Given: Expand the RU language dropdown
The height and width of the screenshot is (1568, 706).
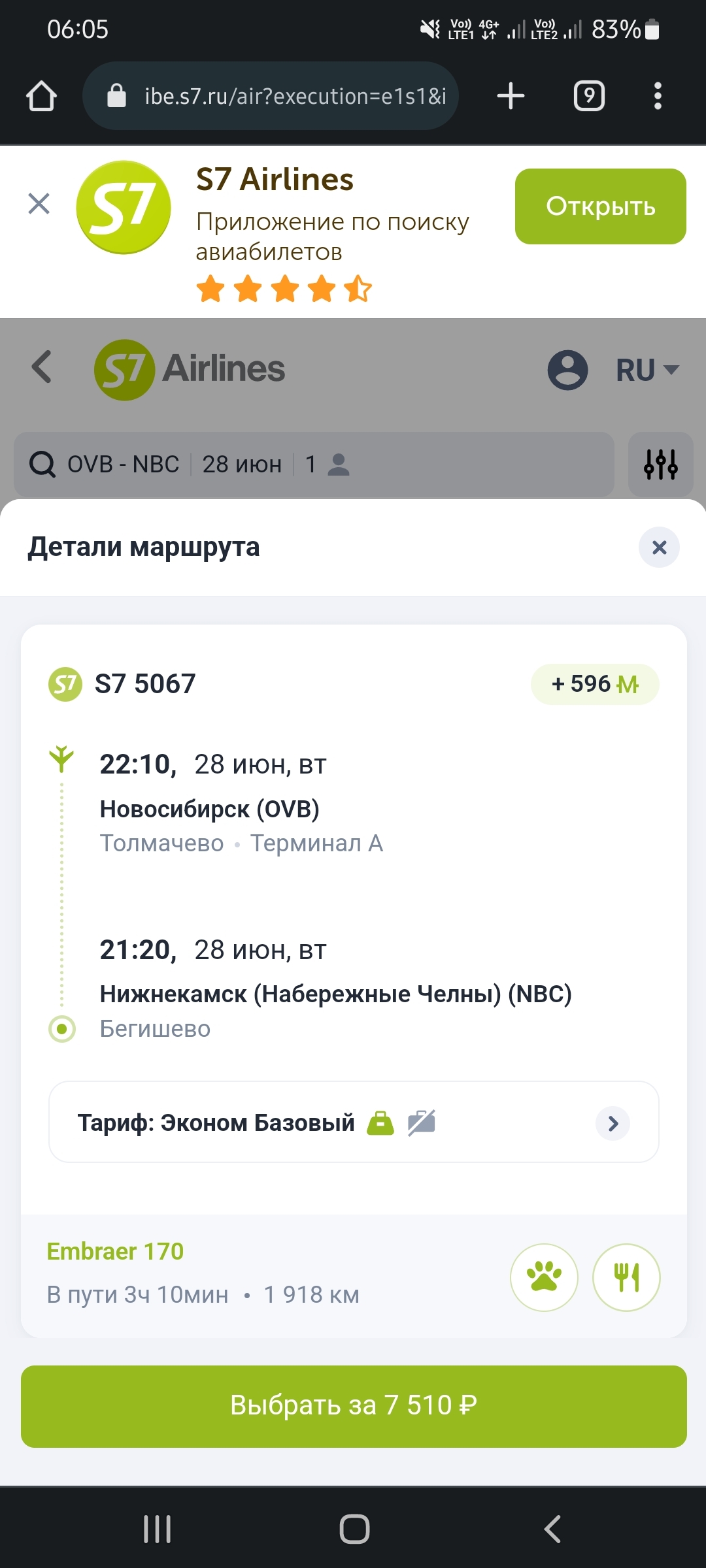Looking at the screenshot, I should click(x=647, y=370).
